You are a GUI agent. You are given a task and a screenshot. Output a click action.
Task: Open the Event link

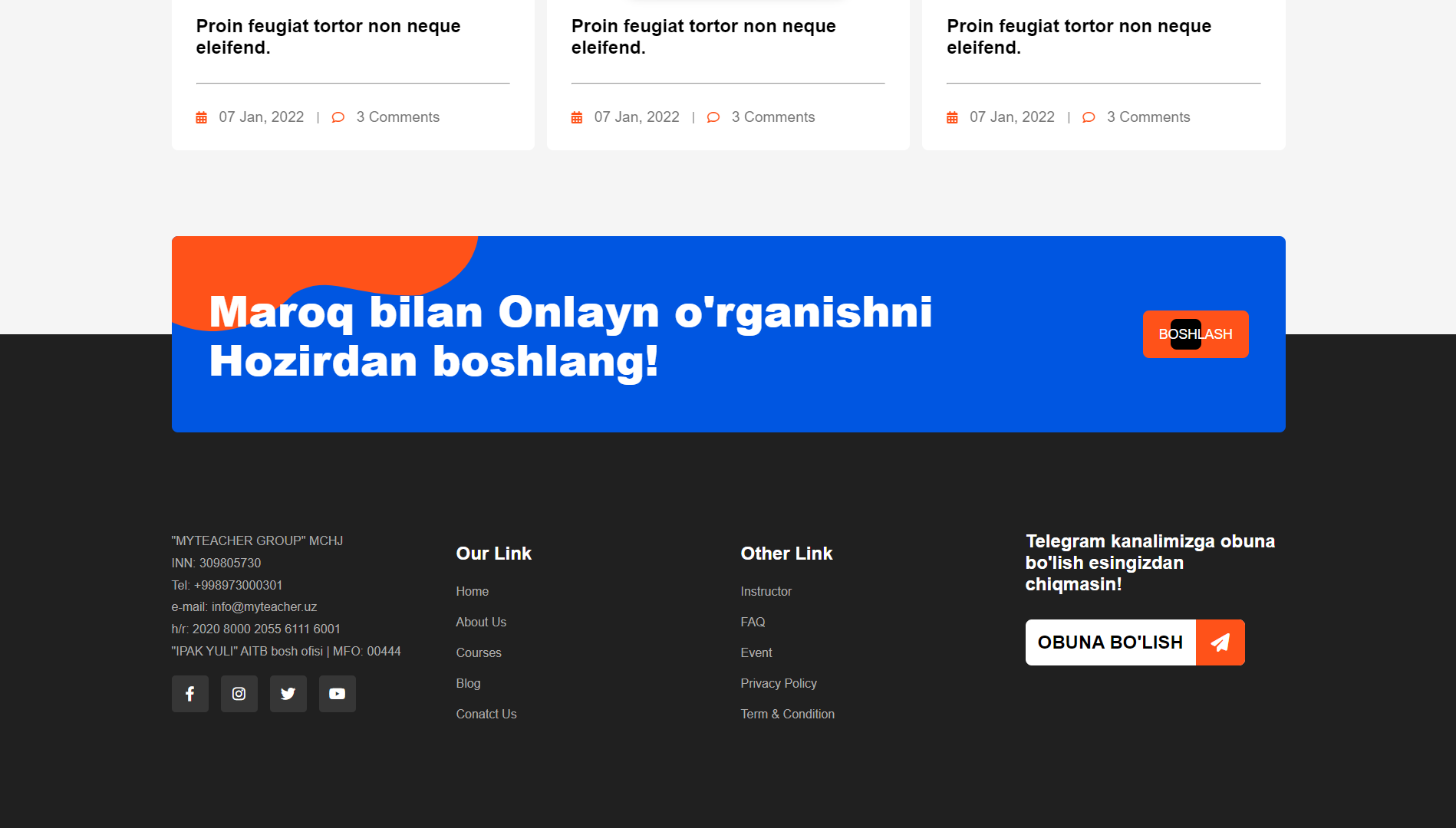pos(756,652)
